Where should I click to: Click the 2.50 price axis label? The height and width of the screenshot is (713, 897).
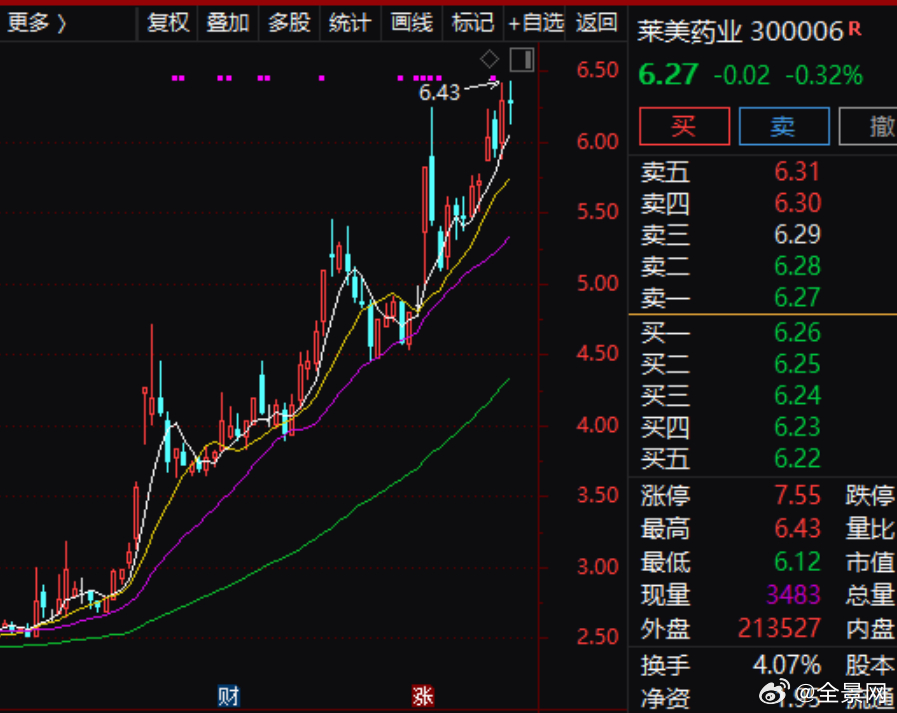597,637
